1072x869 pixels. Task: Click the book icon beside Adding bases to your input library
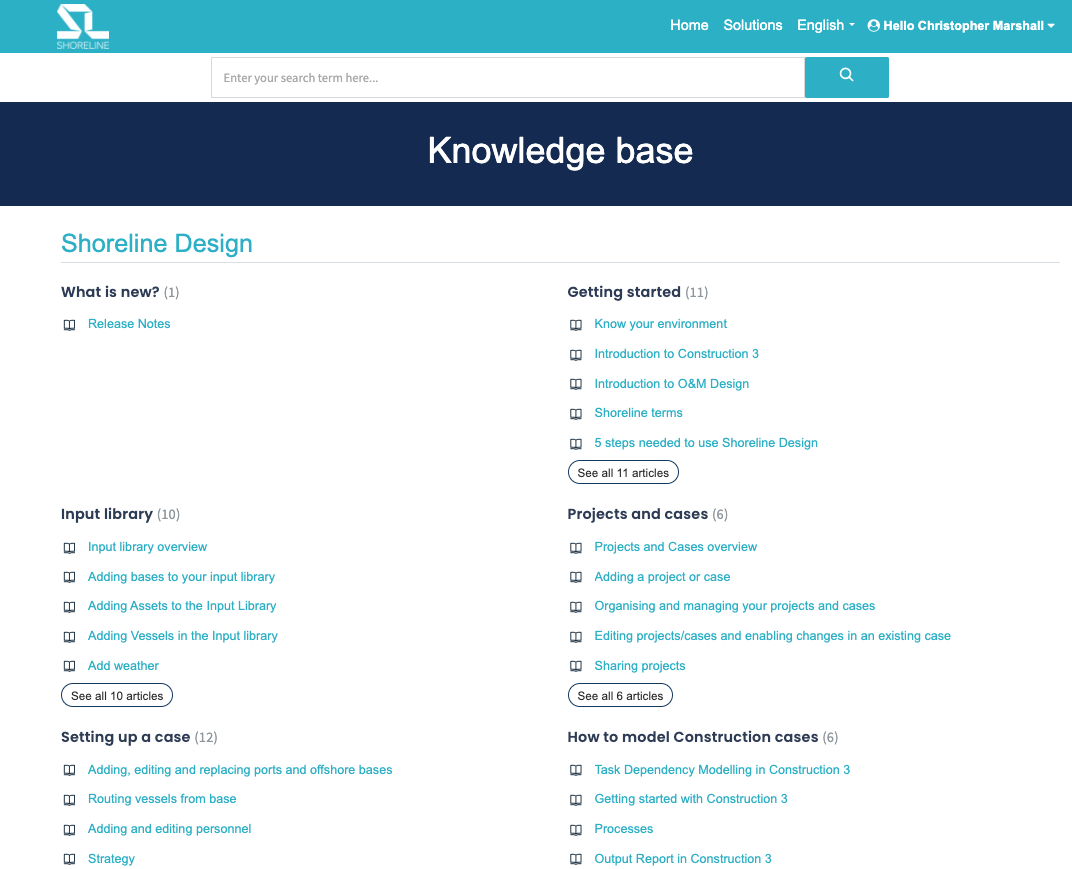(70, 577)
